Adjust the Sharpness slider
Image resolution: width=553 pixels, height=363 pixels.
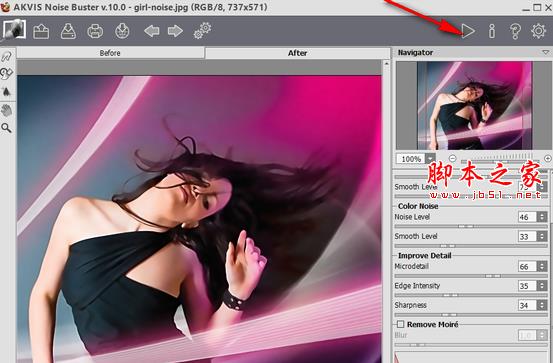(x=470, y=314)
